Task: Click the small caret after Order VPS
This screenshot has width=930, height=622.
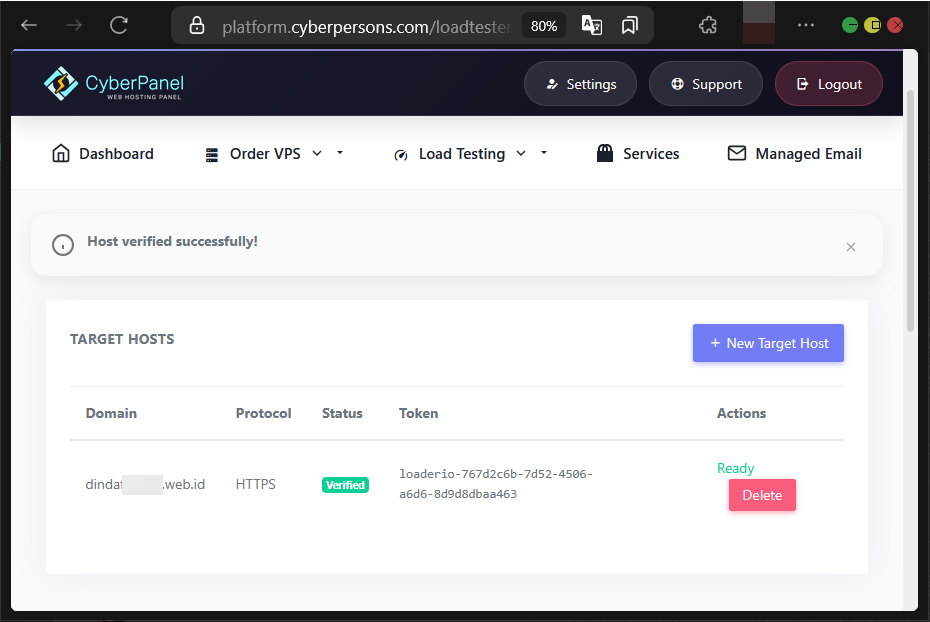Action: point(340,152)
